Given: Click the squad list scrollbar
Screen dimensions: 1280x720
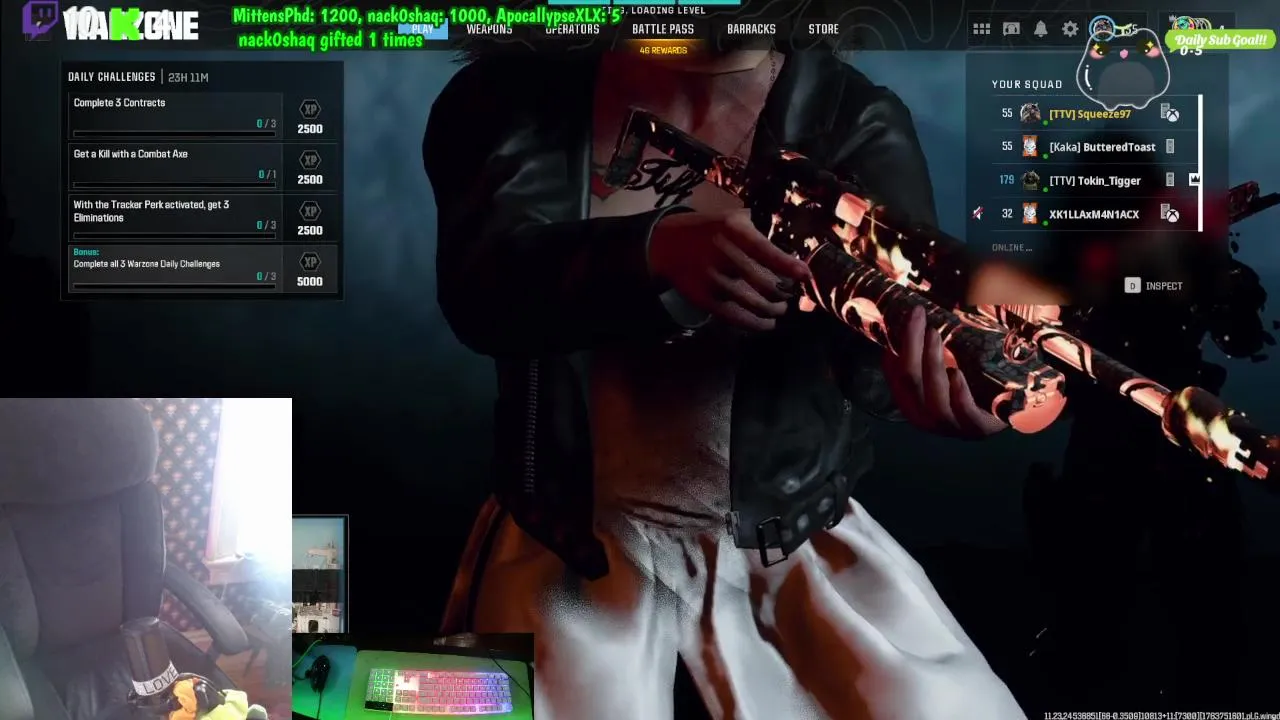Looking at the screenshot, I should click(x=1200, y=163).
